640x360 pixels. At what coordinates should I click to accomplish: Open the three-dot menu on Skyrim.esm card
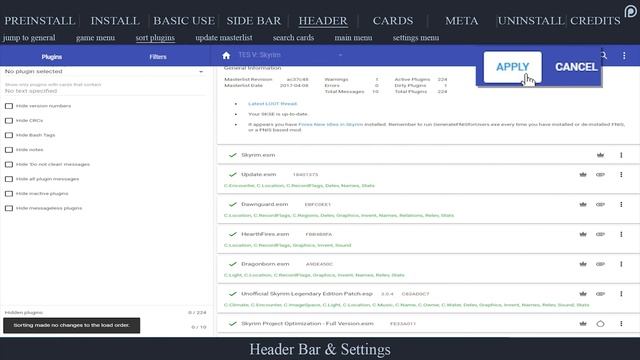[x=621, y=155]
